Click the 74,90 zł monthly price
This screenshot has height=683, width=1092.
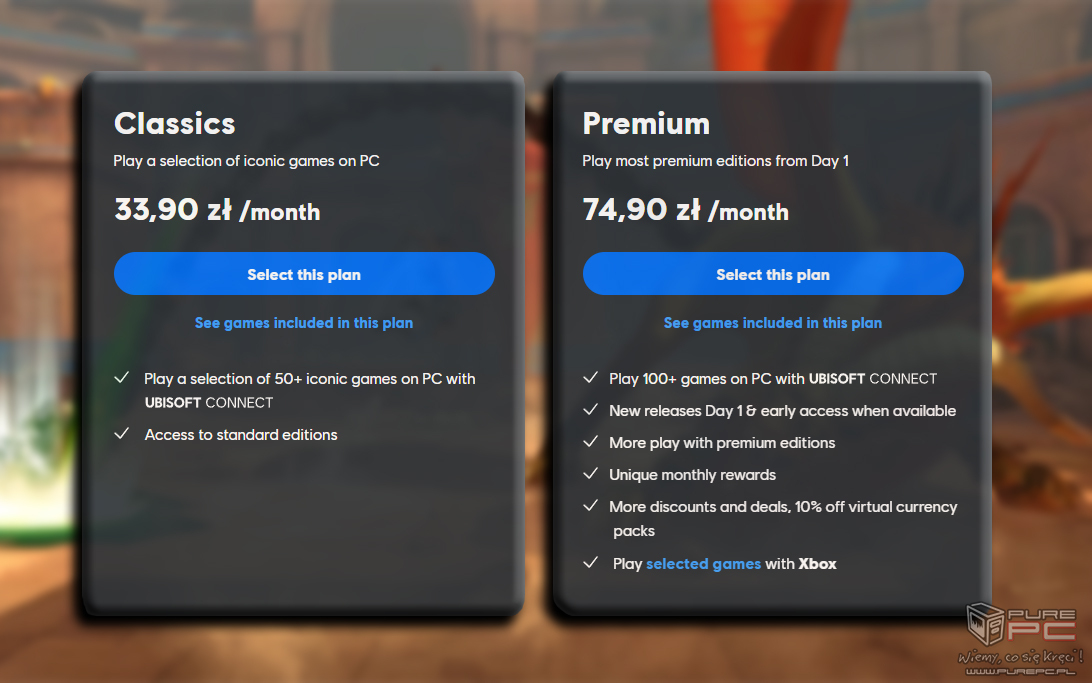(x=686, y=210)
